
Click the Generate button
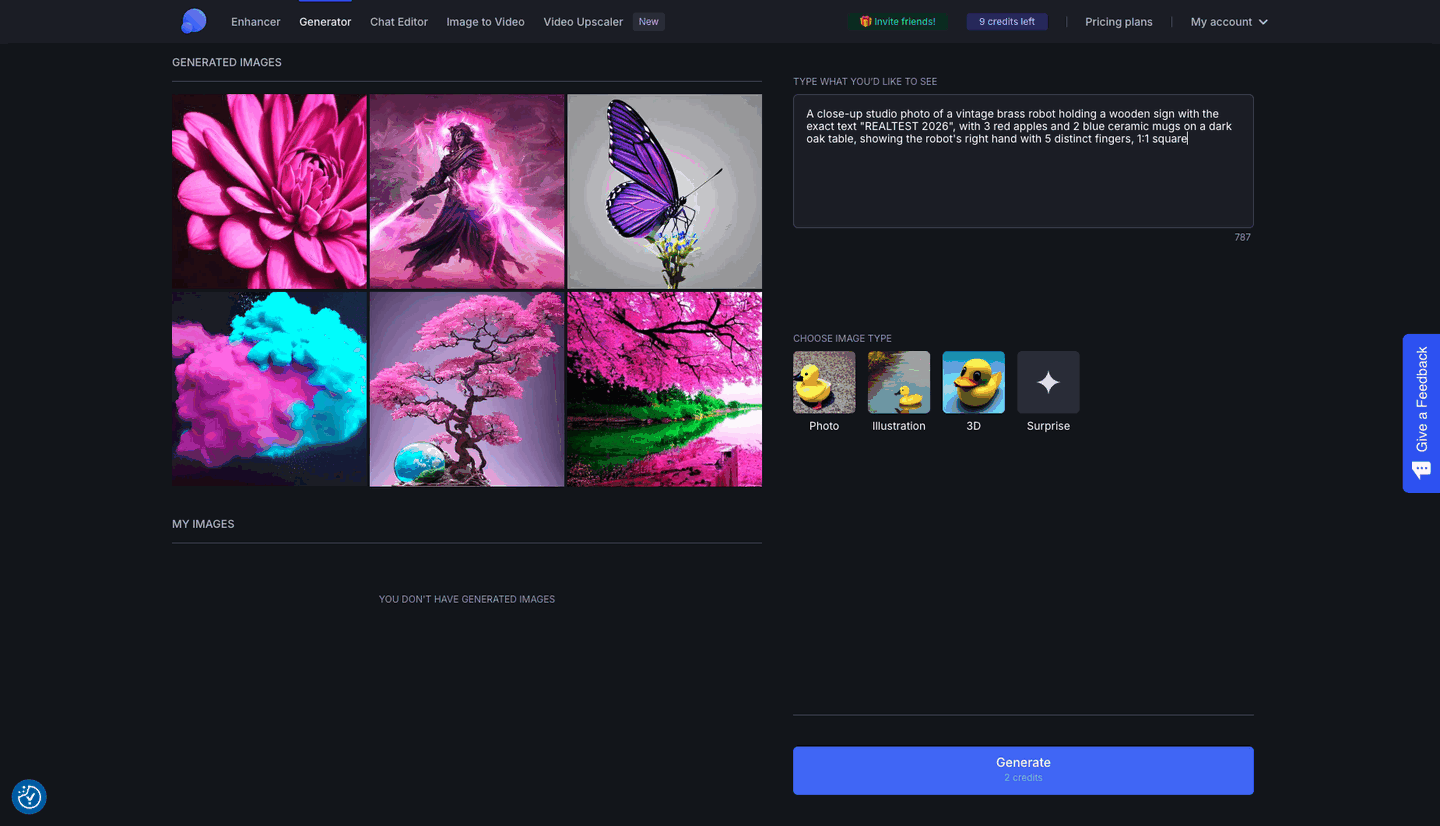tap(1023, 770)
